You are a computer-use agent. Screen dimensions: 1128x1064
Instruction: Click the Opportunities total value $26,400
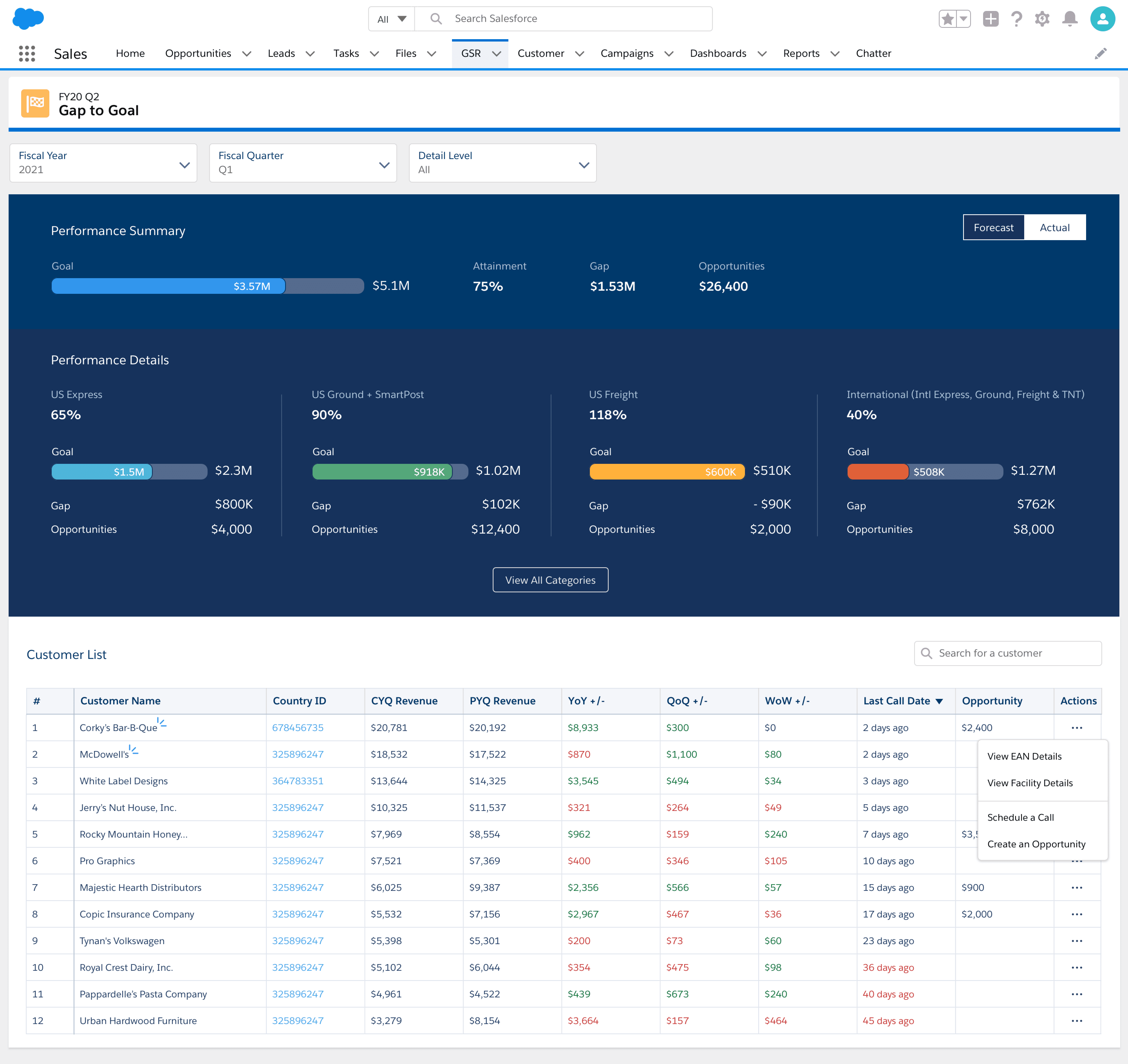pos(723,287)
